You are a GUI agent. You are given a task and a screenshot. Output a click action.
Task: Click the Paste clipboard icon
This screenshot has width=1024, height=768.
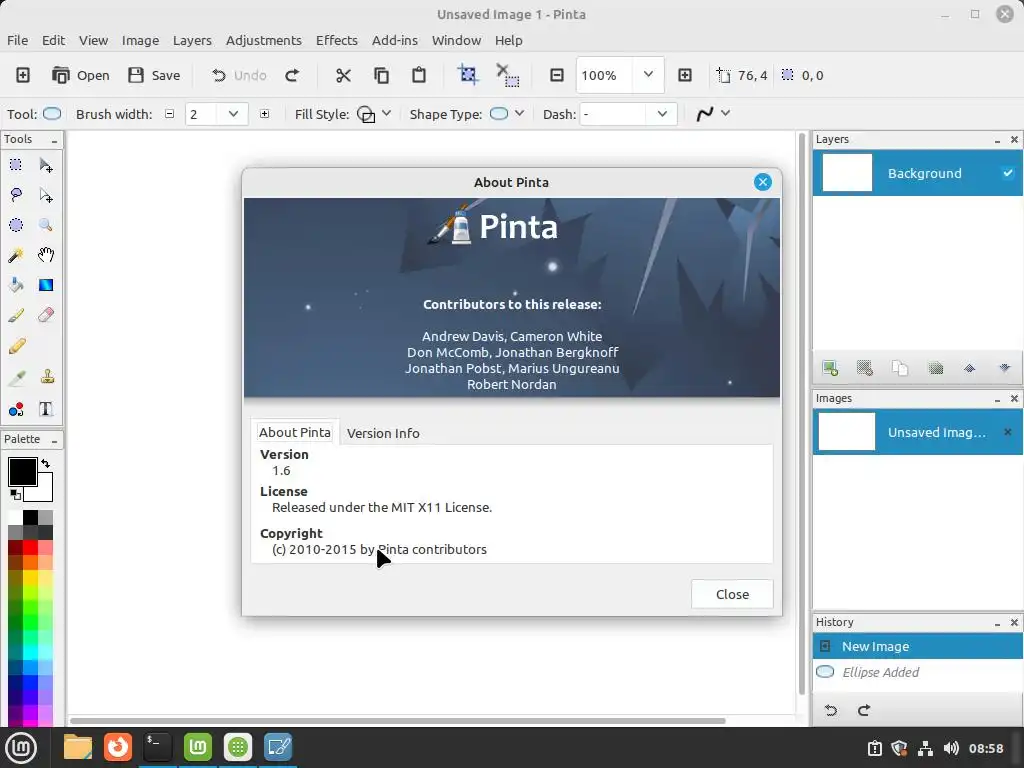point(419,75)
